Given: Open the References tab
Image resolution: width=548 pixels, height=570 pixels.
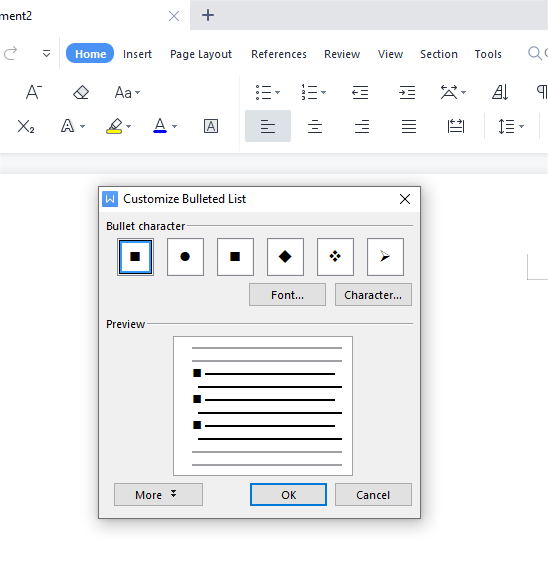Looking at the screenshot, I should pos(279,54).
